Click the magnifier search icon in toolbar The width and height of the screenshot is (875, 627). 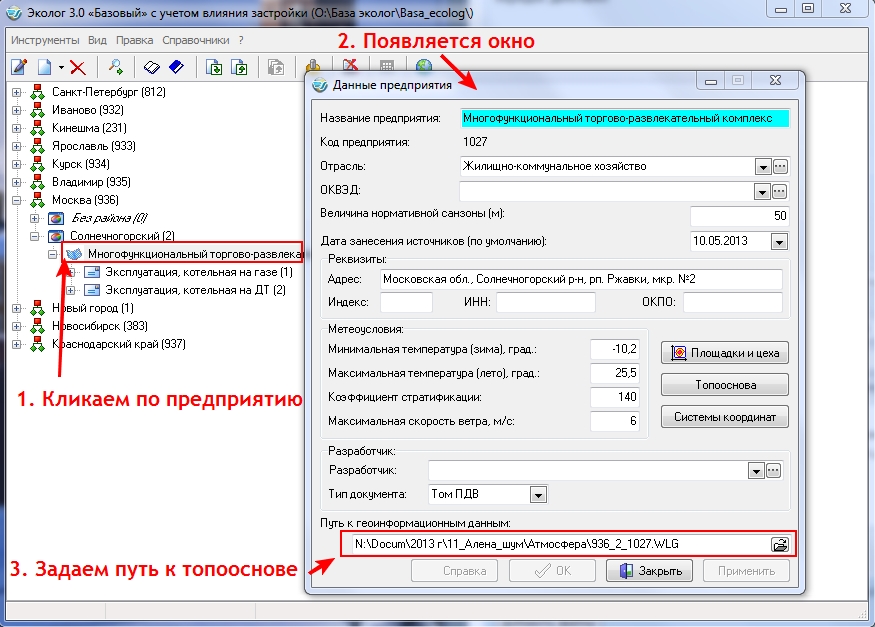(x=116, y=67)
